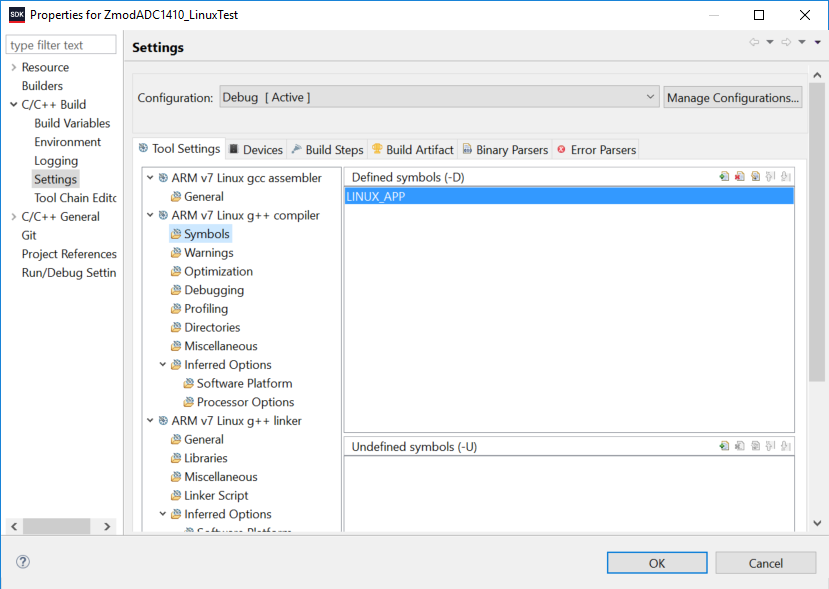Collapse the C/C++ Build tree node
The width and height of the screenshot is (829, 589).
pyautogui.click(x=14, y=104)
